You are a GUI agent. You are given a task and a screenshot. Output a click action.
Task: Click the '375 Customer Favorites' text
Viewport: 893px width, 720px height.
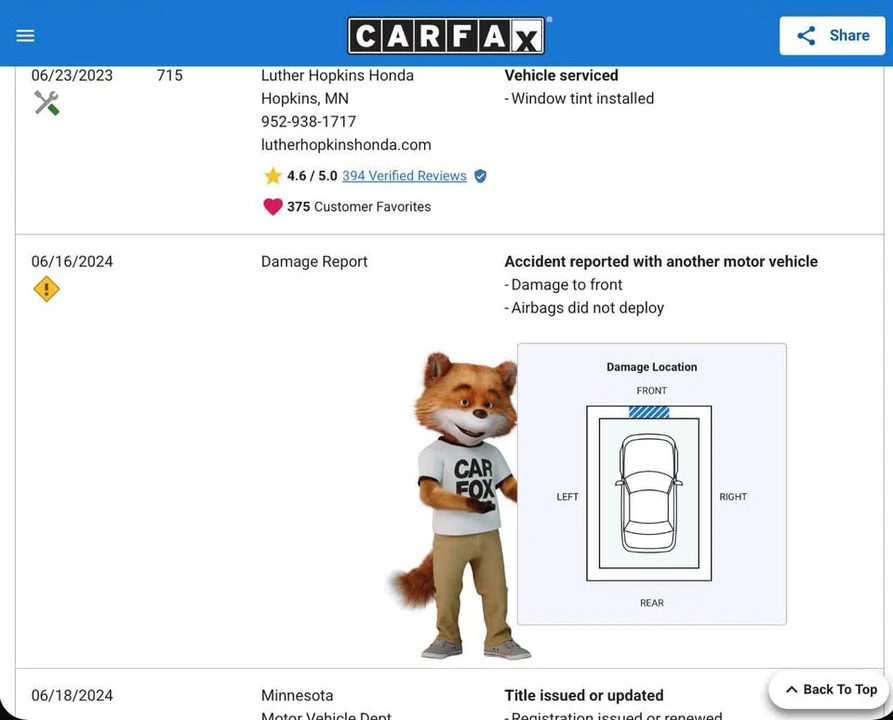coord(359,207)
